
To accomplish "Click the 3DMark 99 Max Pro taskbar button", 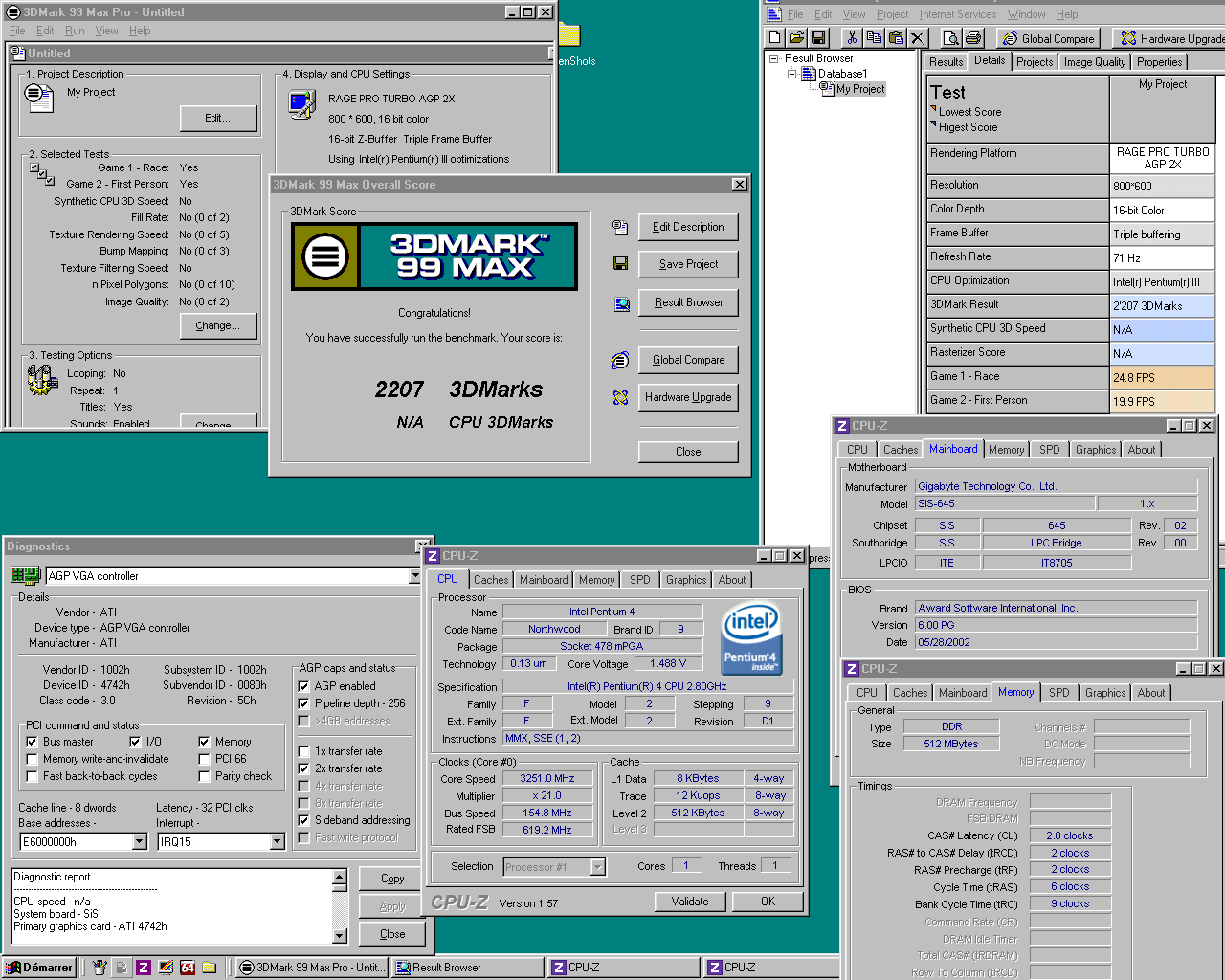I will pos(311,968).
